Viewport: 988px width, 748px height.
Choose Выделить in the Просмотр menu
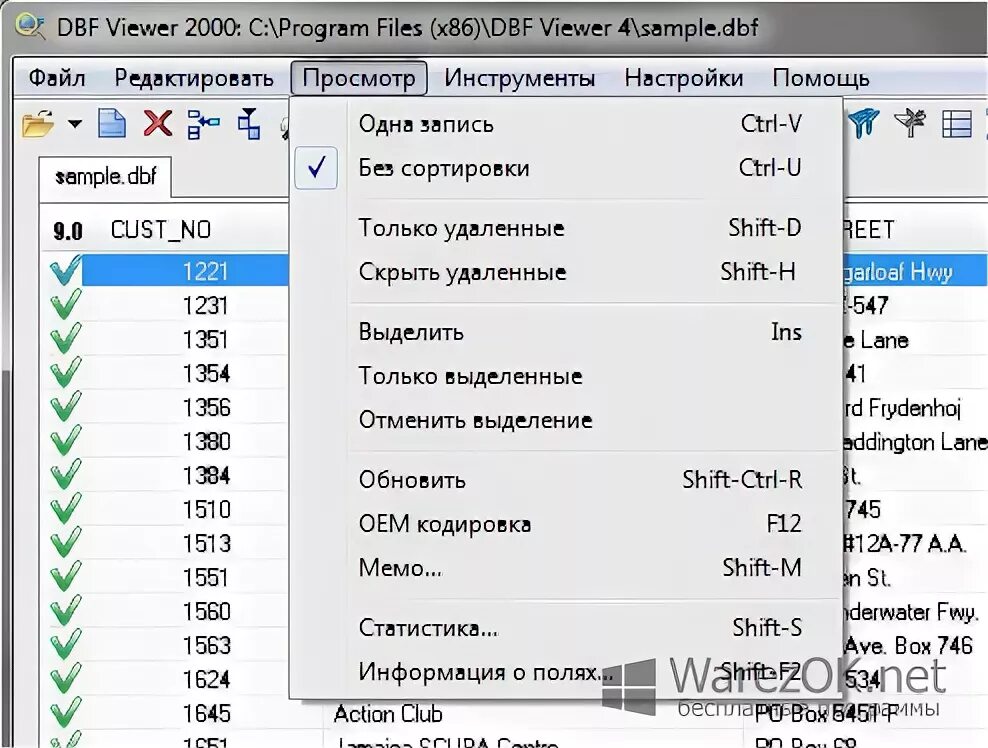tap(566, 331)
